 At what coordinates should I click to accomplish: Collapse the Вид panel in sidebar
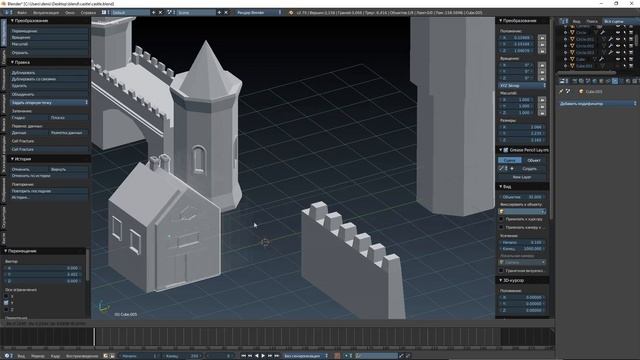point(501,187)
